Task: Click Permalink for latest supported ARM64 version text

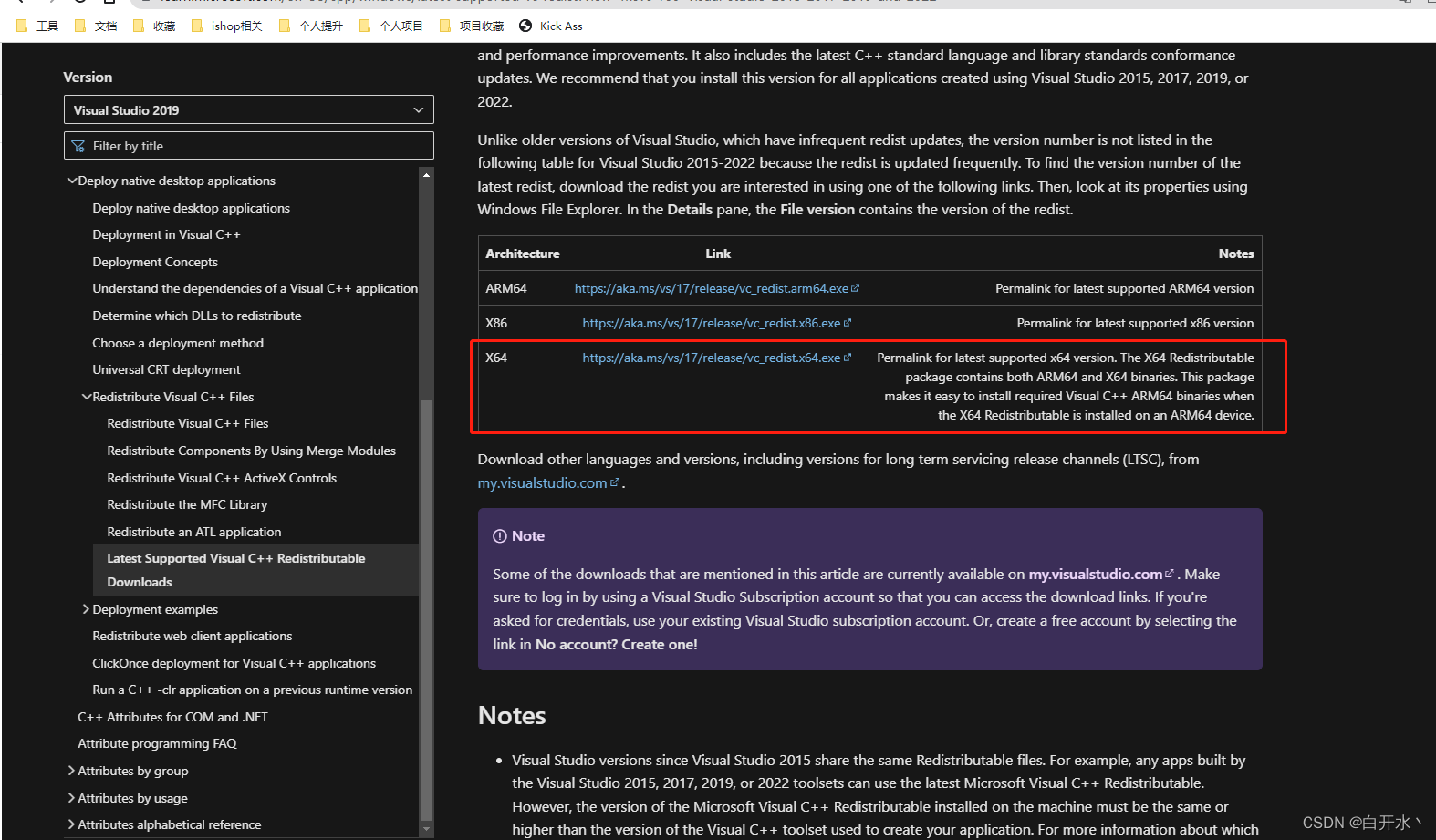Action: (1124, 288)
